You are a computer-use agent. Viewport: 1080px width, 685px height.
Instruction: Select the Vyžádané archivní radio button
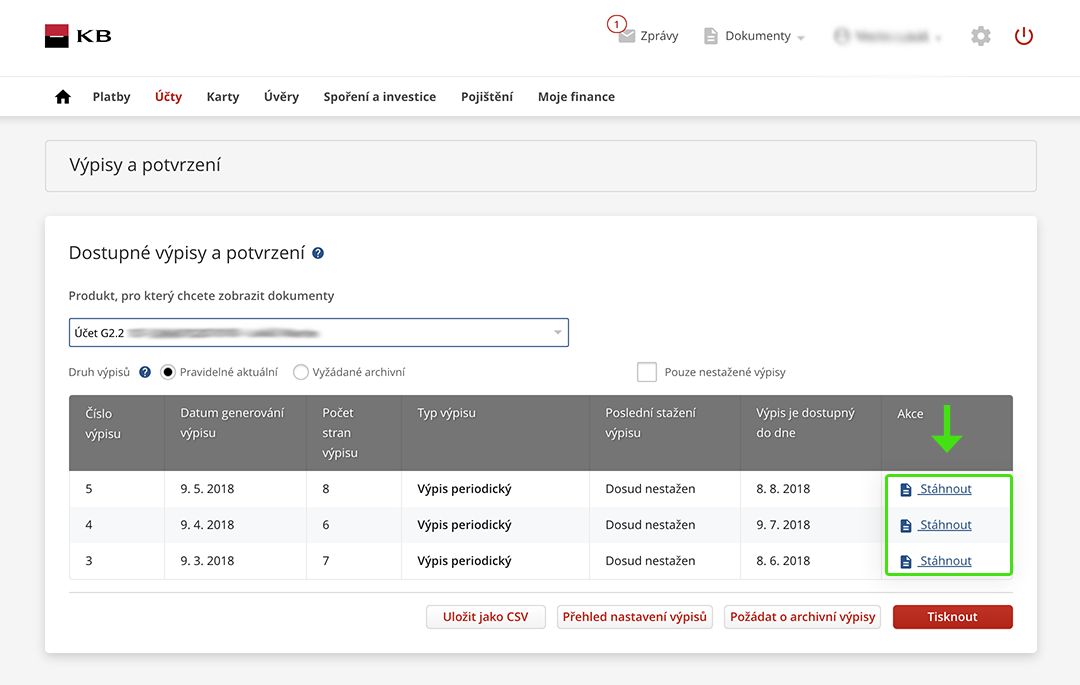[301, 372]
